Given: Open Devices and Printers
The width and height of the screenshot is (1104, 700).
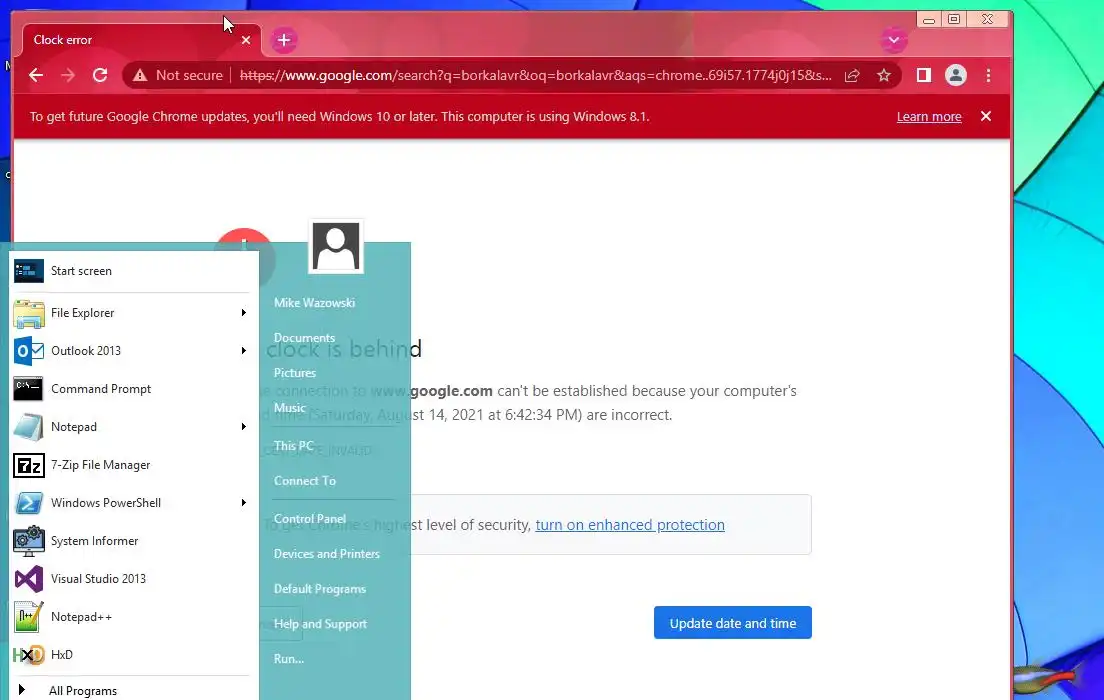Looking at the screenshot, I should point(327,554).
